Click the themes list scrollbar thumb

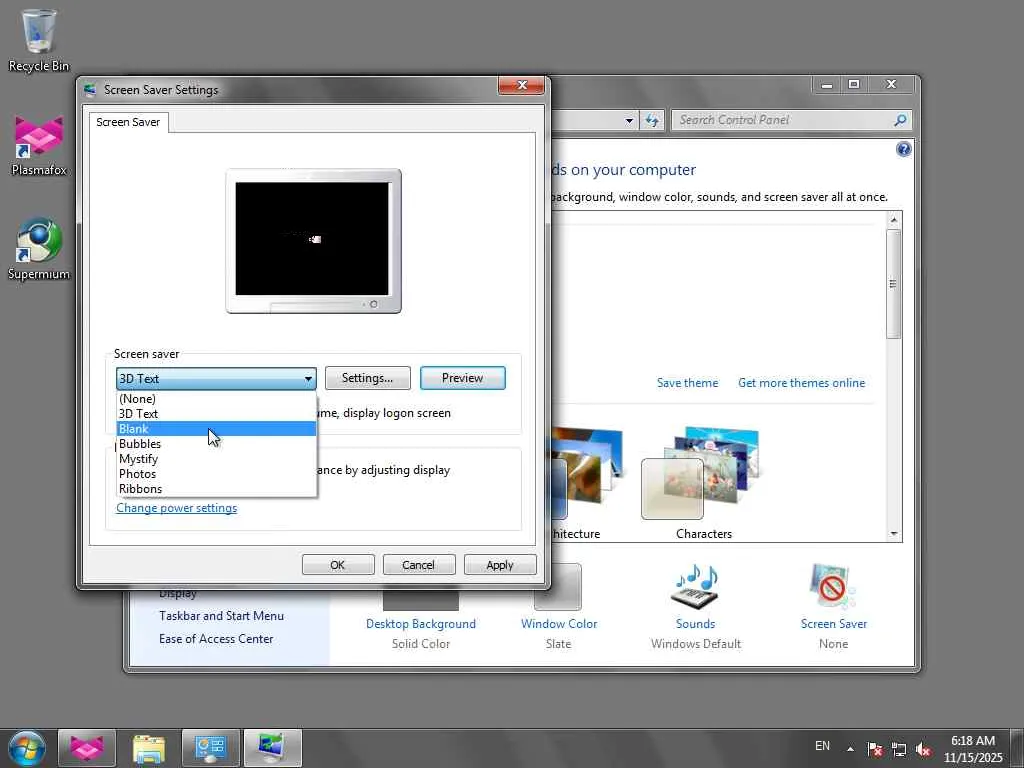pyautogui.click(x=894, y=283)
